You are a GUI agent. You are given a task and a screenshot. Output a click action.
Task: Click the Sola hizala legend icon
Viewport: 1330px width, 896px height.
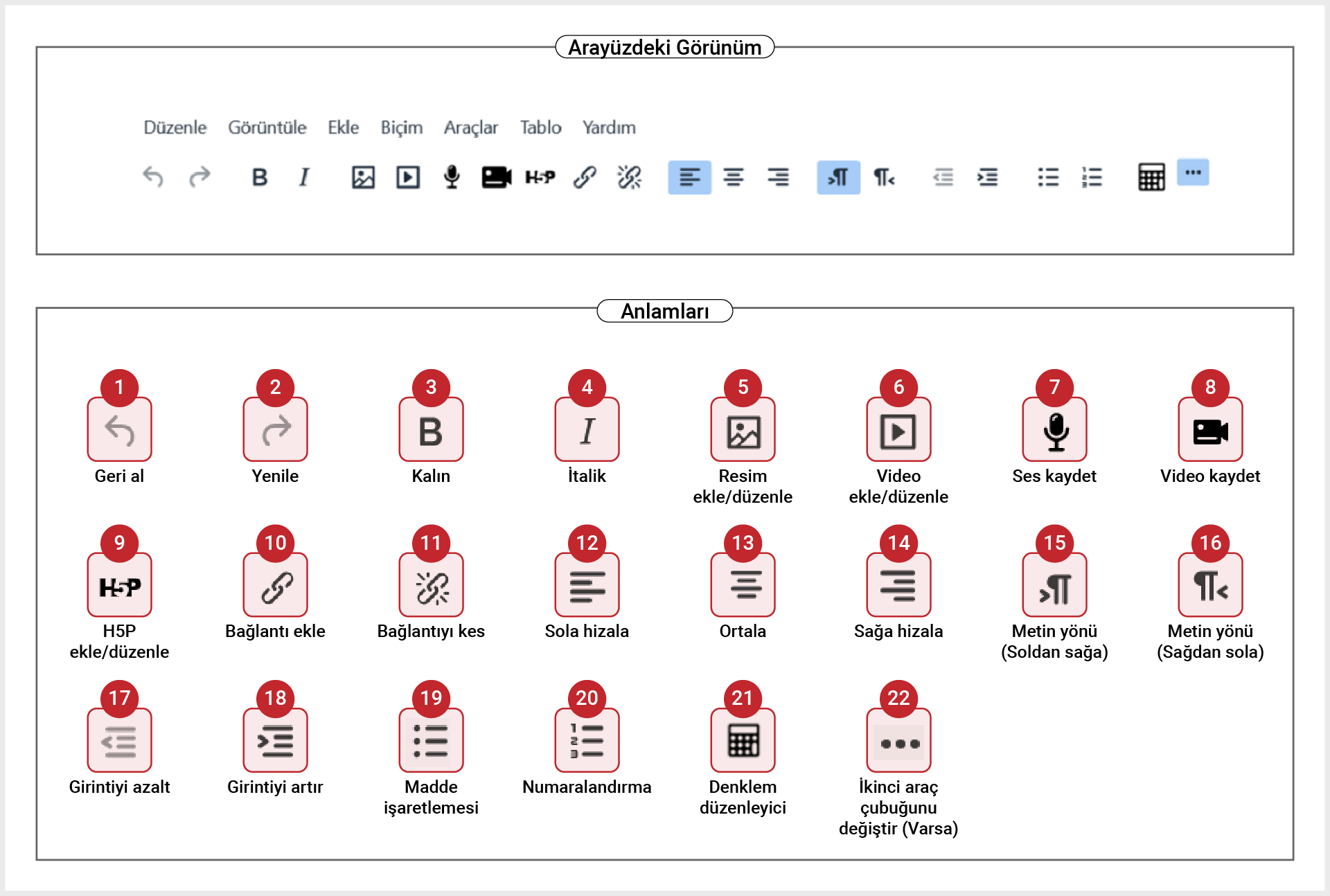tap(587, 585)
